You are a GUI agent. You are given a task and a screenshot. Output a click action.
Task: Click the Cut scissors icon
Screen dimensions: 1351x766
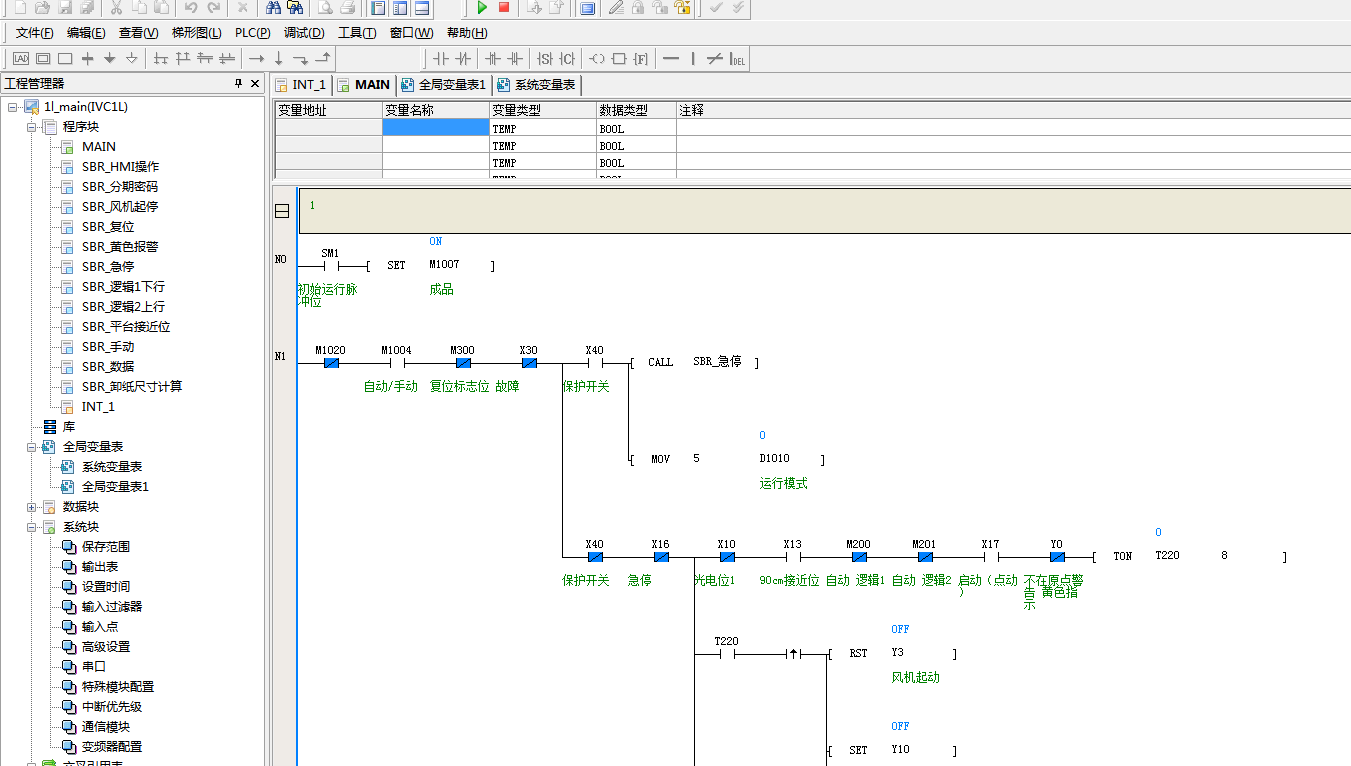click(116, 7)
